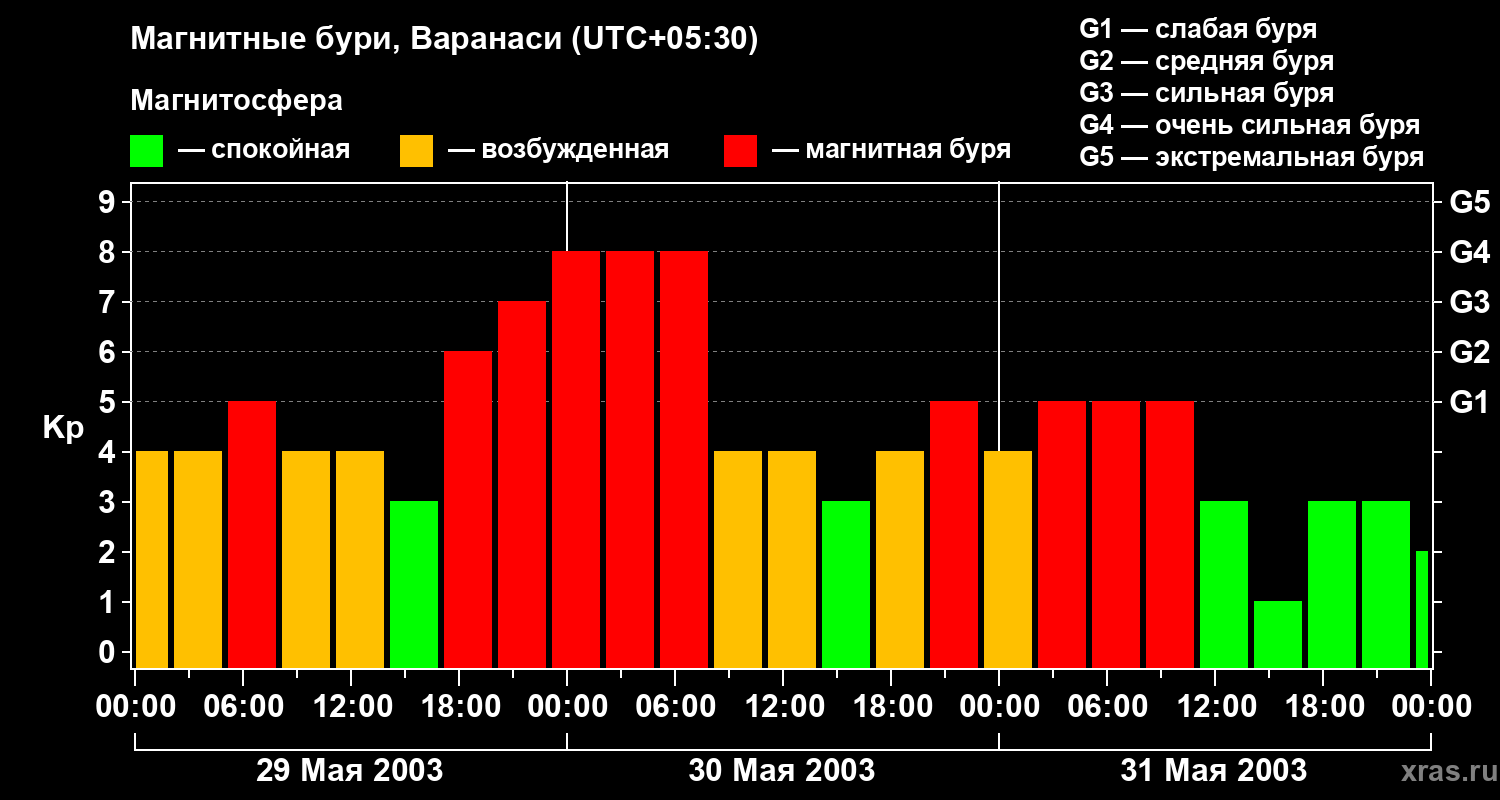Click the '06:00' time label for 30 Мая
This screenshot has height=800, width=1500.
[x=675, y=706]
